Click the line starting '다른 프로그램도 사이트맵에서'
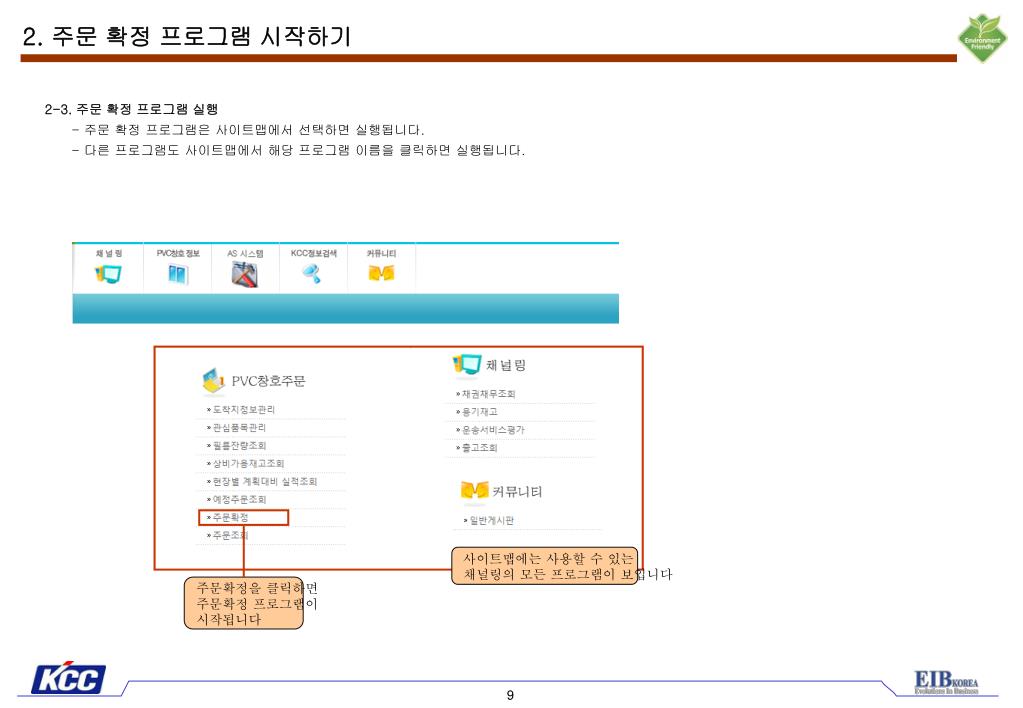Screen dimensions: 1023x708 [305, 150]
